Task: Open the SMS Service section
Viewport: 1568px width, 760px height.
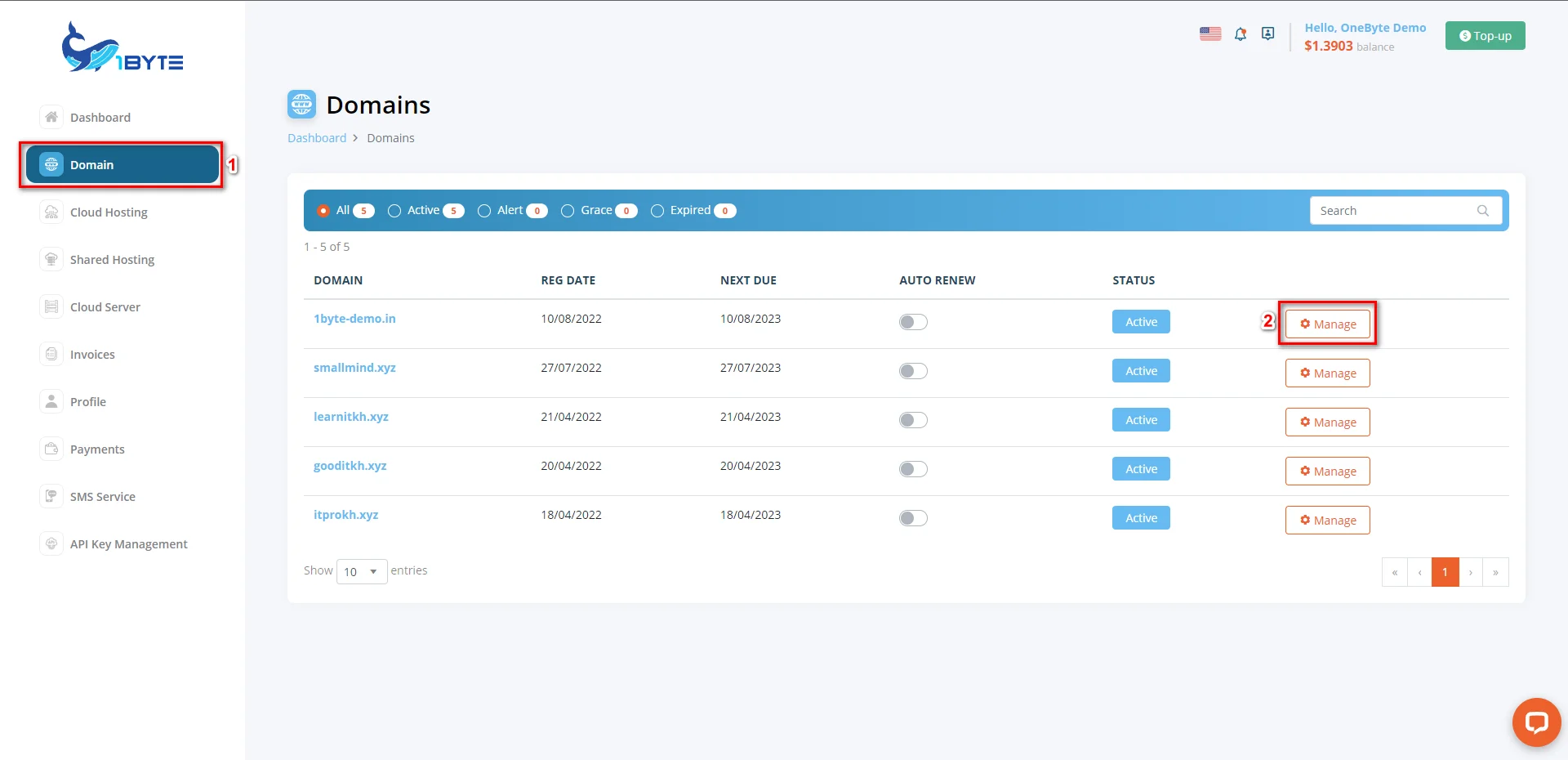Action: (x=102, y=496)
